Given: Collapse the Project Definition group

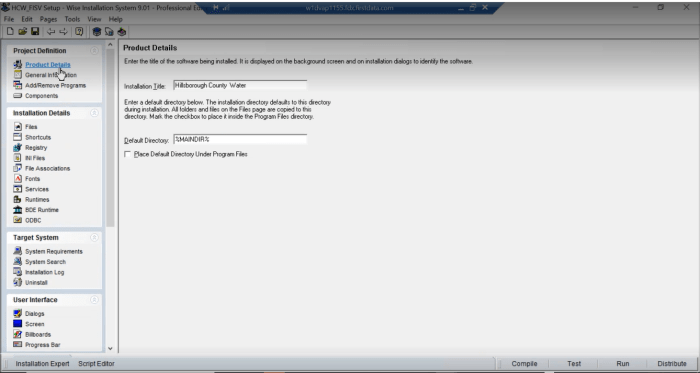Looking at the screenshot, I should pos(94,50).
